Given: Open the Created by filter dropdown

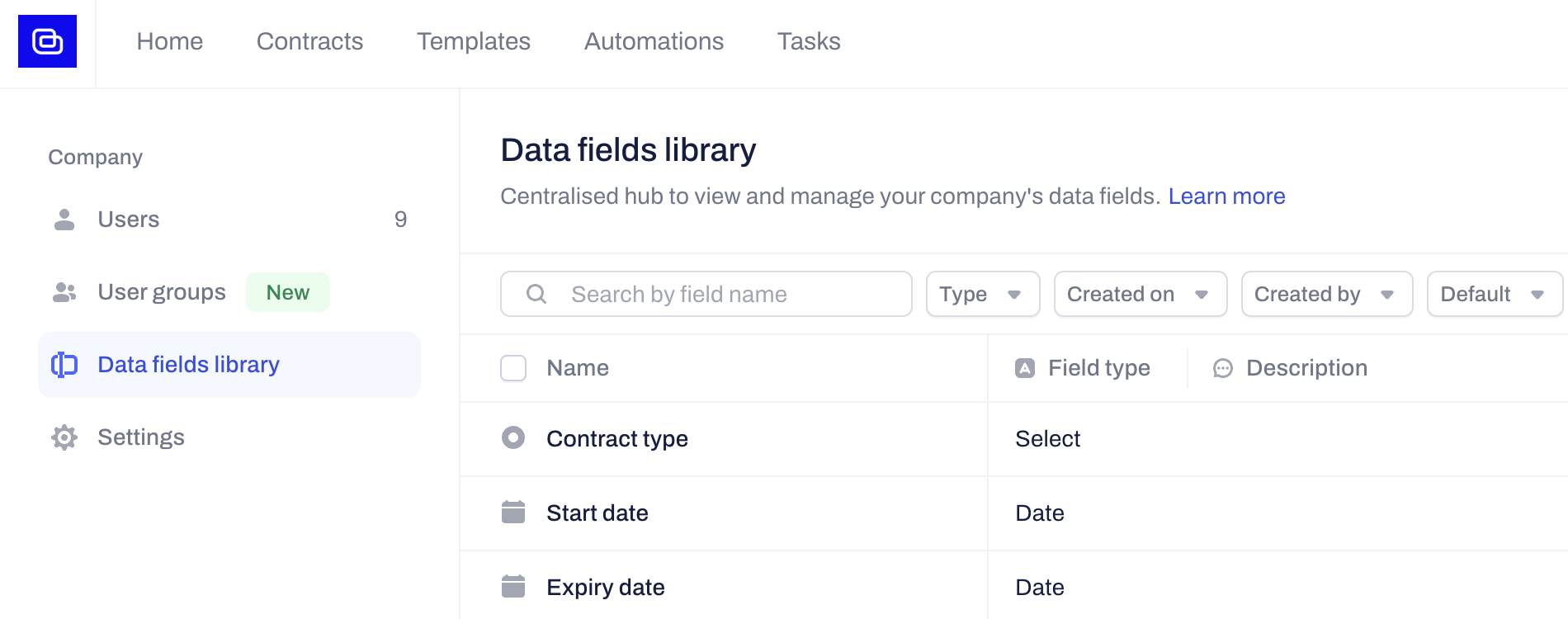Looking at the screenshot, I should 1326,294.
